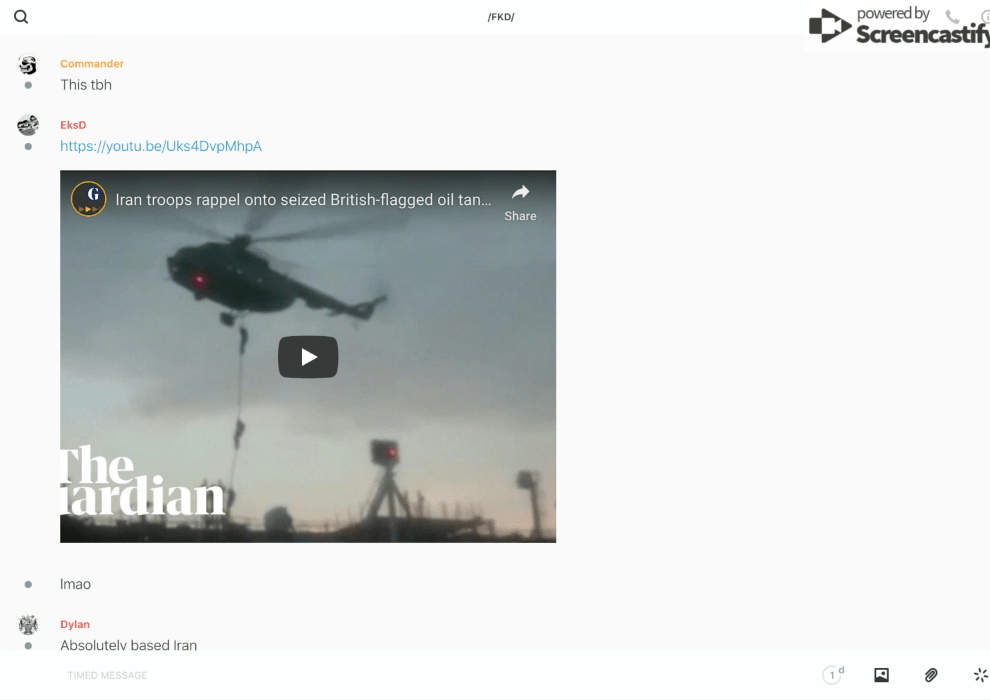Click the Share arrow on the video
The height and width of the screenshot is (700, 990).
520,200
